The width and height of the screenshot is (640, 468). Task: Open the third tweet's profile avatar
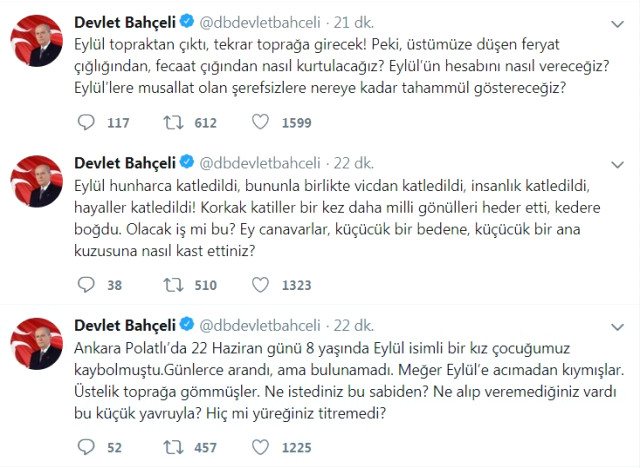click(x=36, y=346)
